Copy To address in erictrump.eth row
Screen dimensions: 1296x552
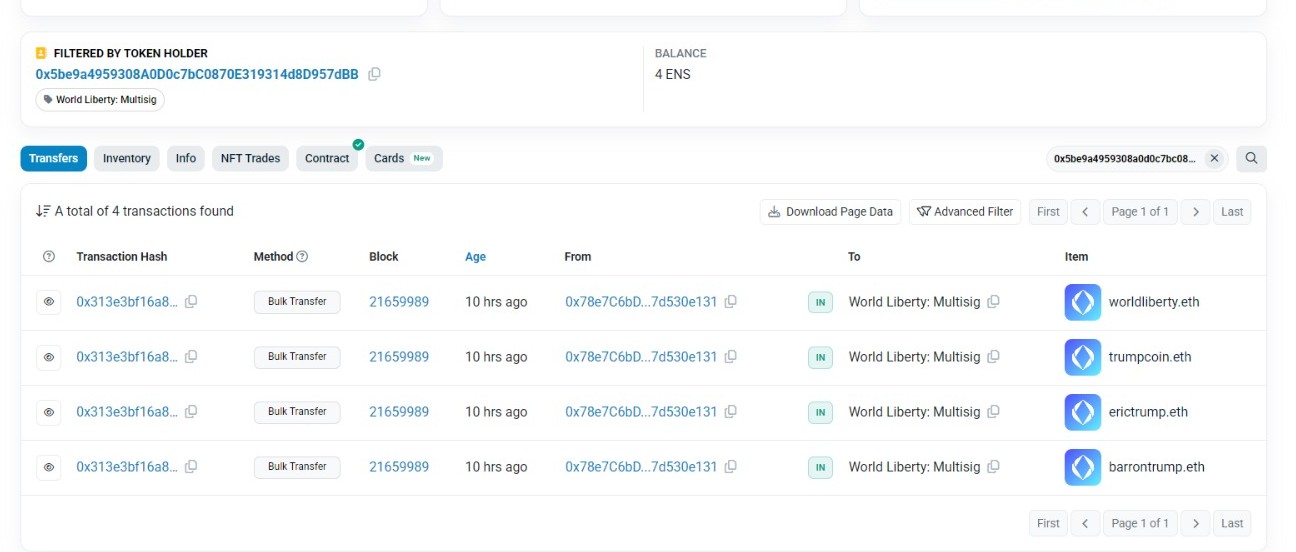pos(994,412)
